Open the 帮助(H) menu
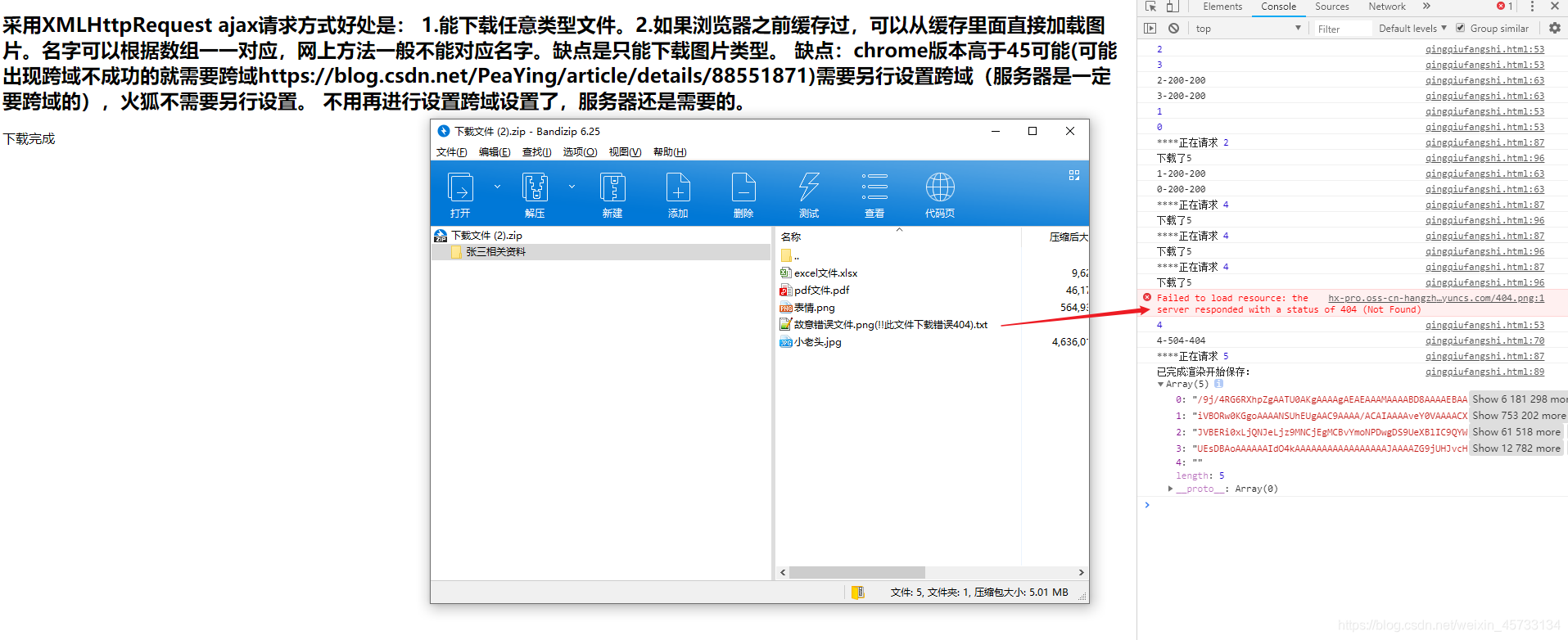This screenshot has height=640, width=1568. [x=670, y=152]
